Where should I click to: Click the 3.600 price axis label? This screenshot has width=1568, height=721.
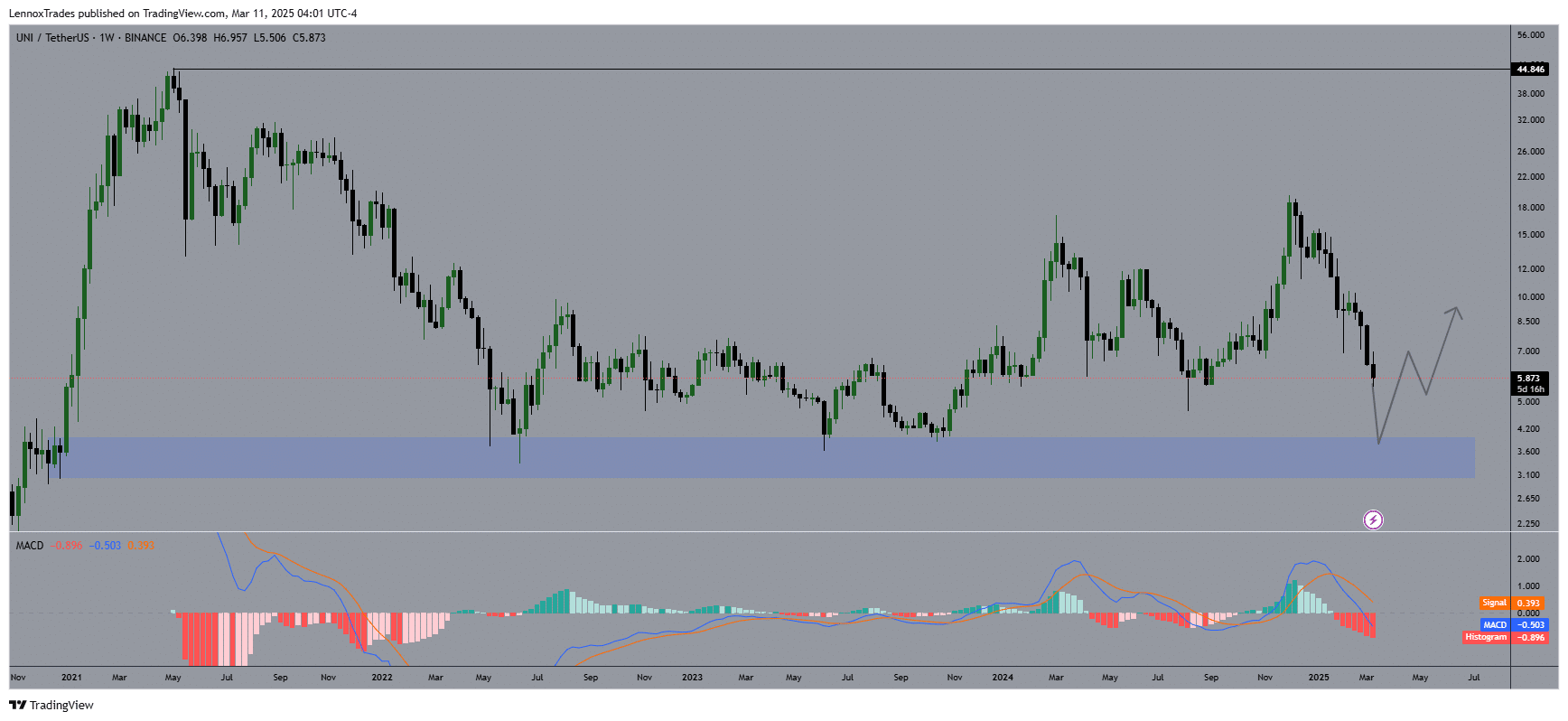tap(1529, 452)
